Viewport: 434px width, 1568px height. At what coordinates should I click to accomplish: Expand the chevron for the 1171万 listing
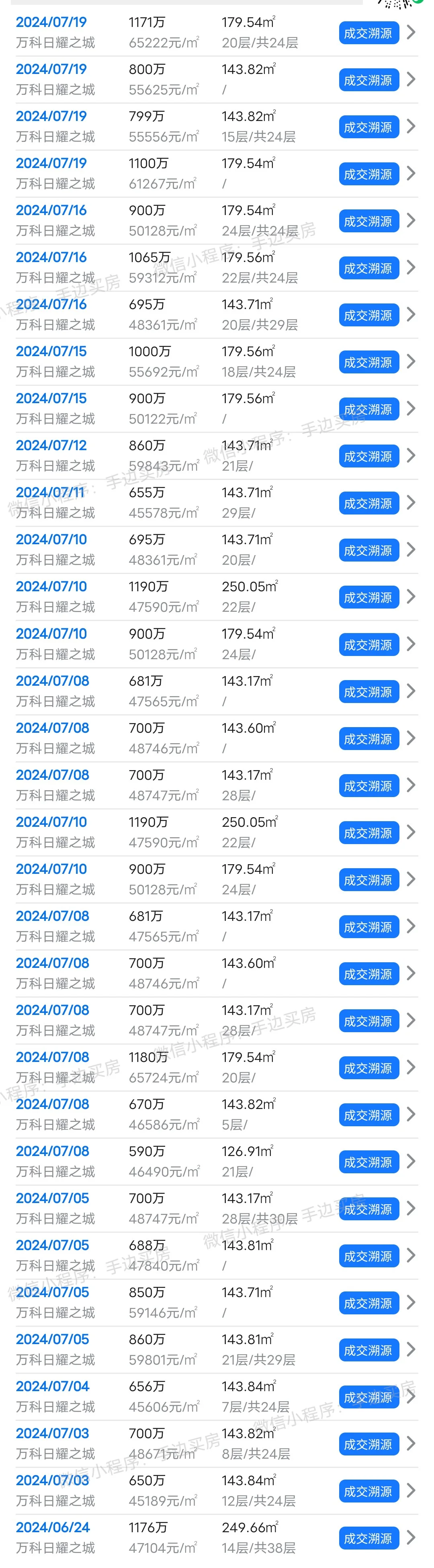(411, 32)
